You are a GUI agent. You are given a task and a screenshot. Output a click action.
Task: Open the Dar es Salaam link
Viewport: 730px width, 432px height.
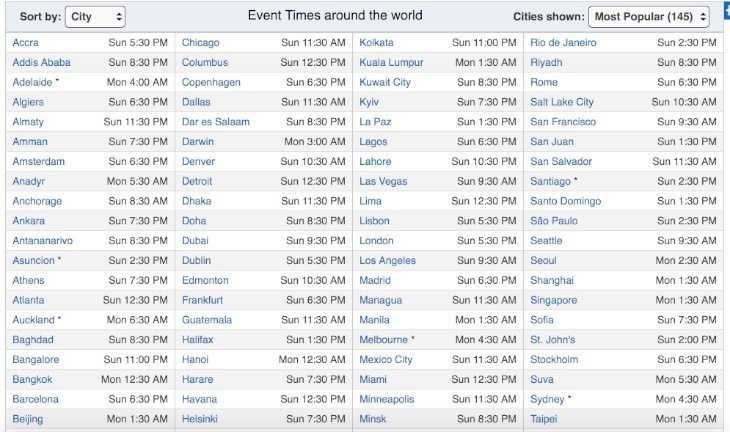coord(216,122)
